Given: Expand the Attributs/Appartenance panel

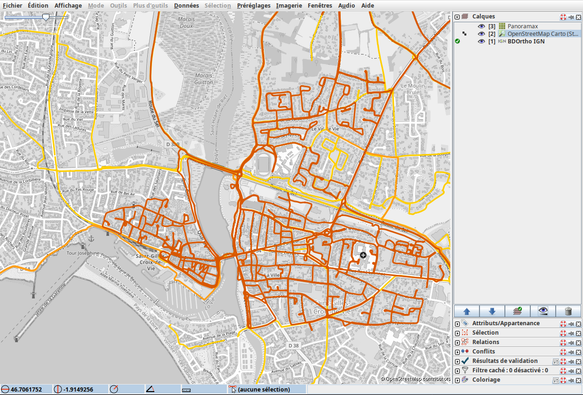Looking at the screenshot, I should point(457,324).
